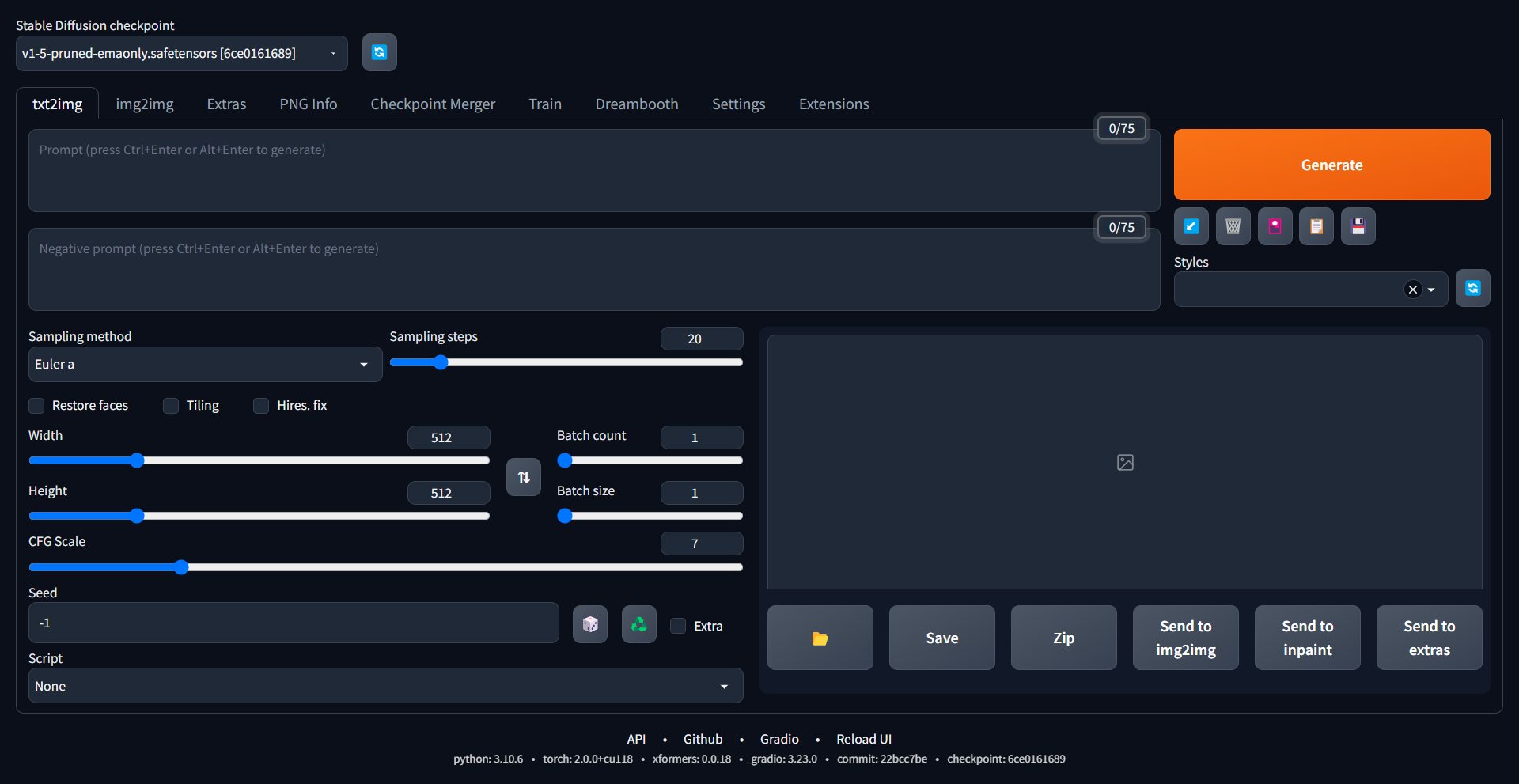Viewport: 1519px width, 784px height.
Task: Open the PNG Info tab
Action: point(309,104)
